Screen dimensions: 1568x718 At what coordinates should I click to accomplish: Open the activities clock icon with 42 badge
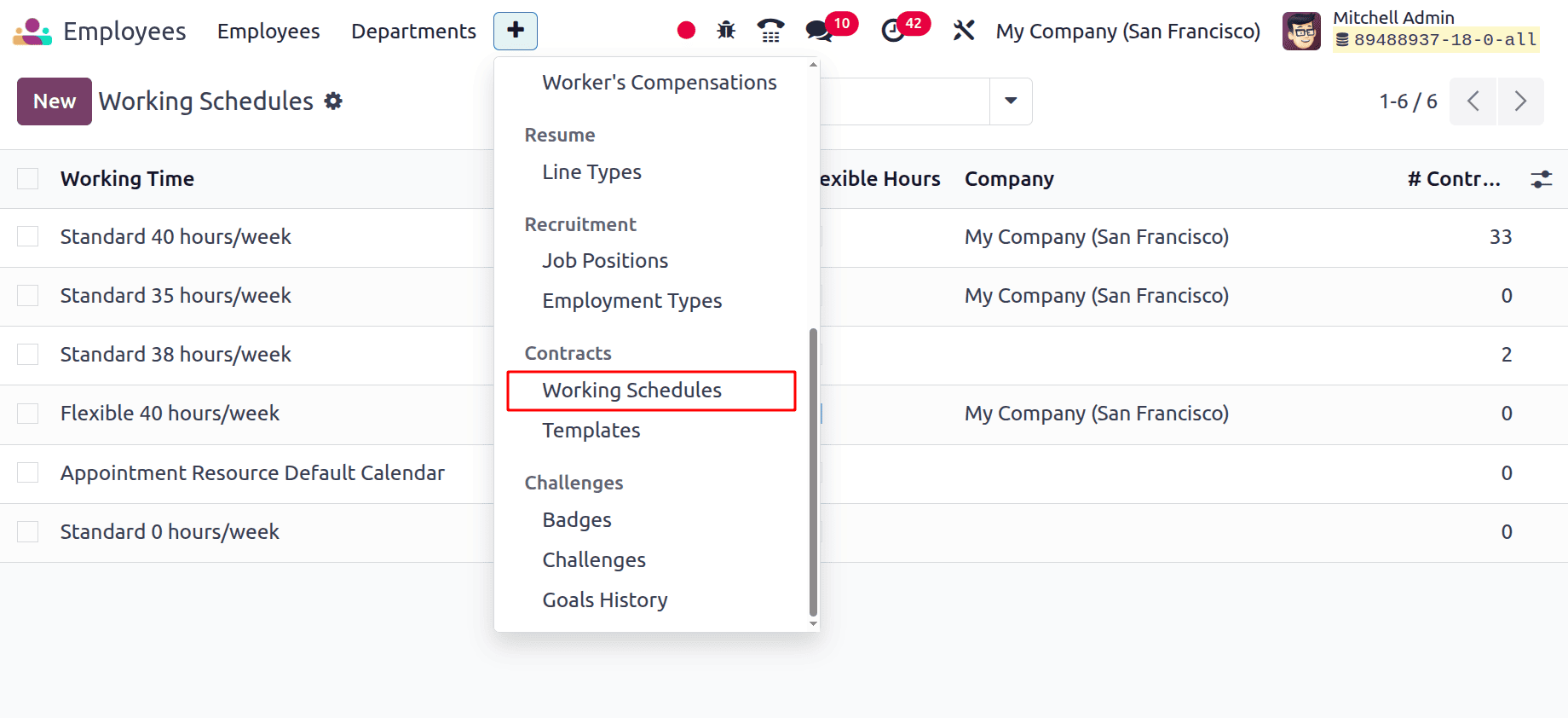coord(893,31)
